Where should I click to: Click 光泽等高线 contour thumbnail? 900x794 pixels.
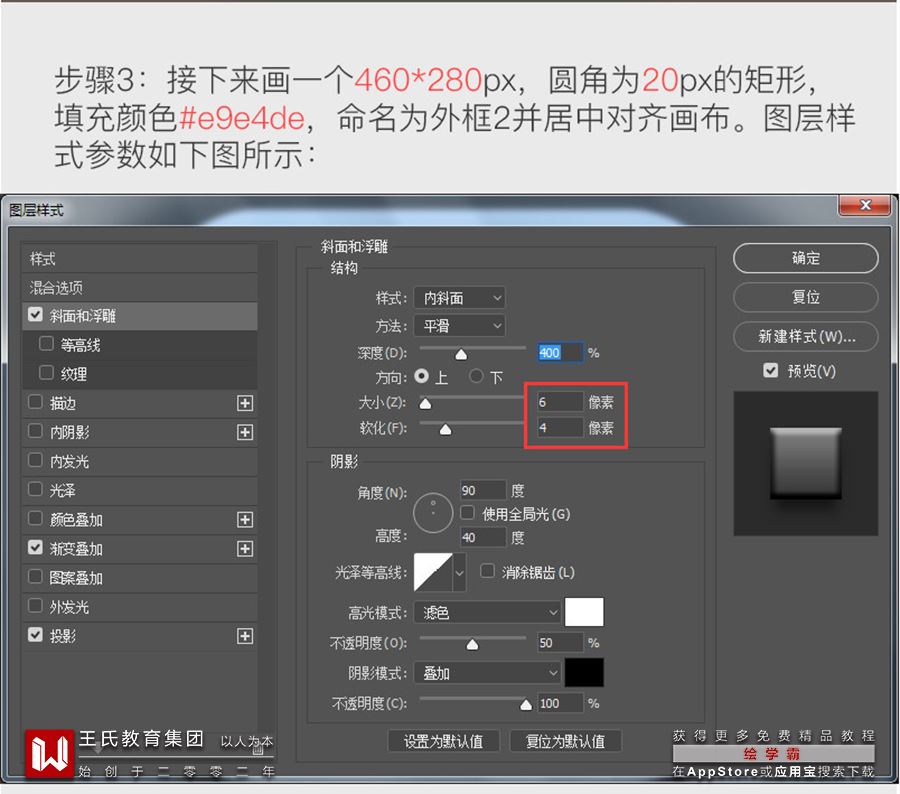tap(433, 573)
